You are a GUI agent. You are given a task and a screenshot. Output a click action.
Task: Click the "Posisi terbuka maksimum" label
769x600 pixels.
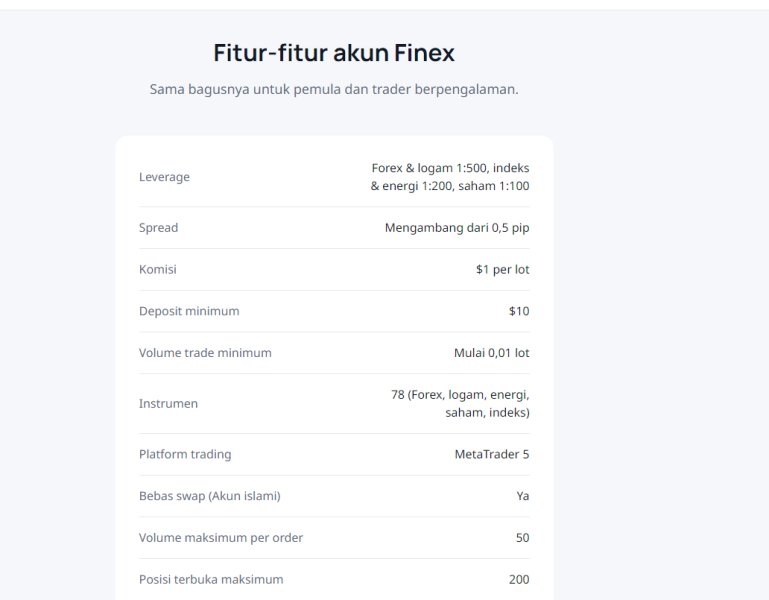(x=211, y=579)
